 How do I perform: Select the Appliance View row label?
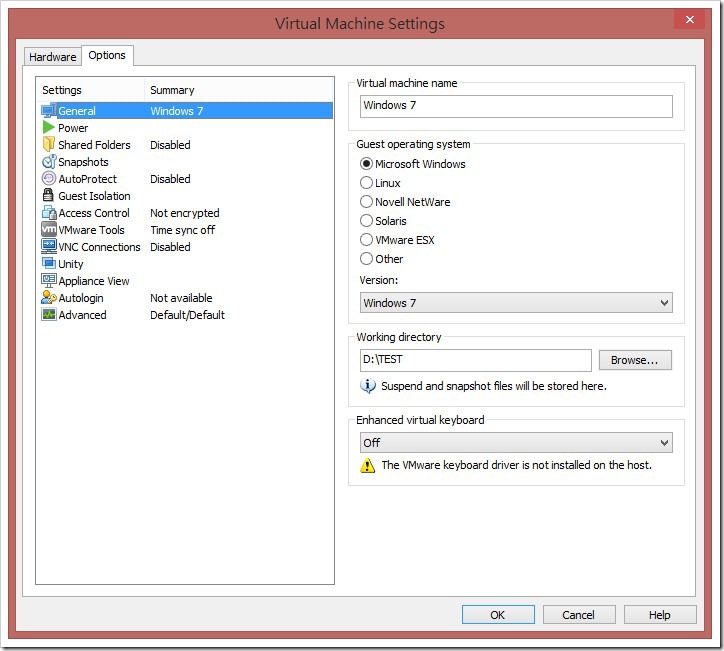coord(94,281)
